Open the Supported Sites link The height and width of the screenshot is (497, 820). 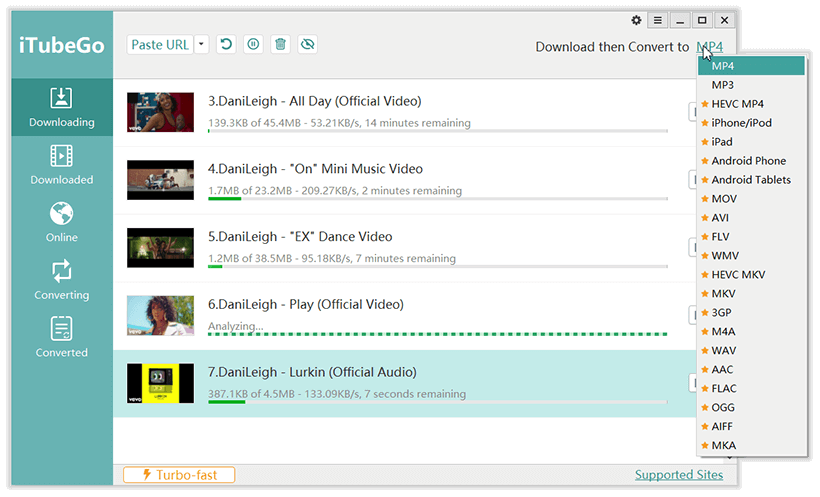678,475
